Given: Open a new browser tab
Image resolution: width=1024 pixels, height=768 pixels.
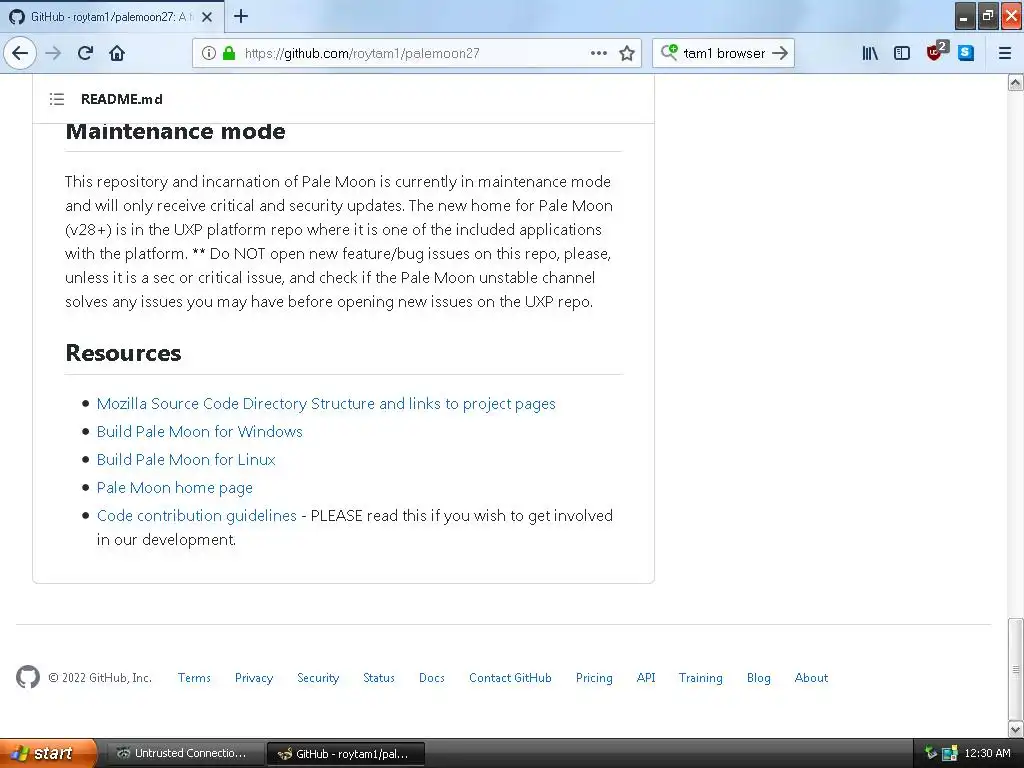Looking at the screenshot, I should (x=241, y=16).
